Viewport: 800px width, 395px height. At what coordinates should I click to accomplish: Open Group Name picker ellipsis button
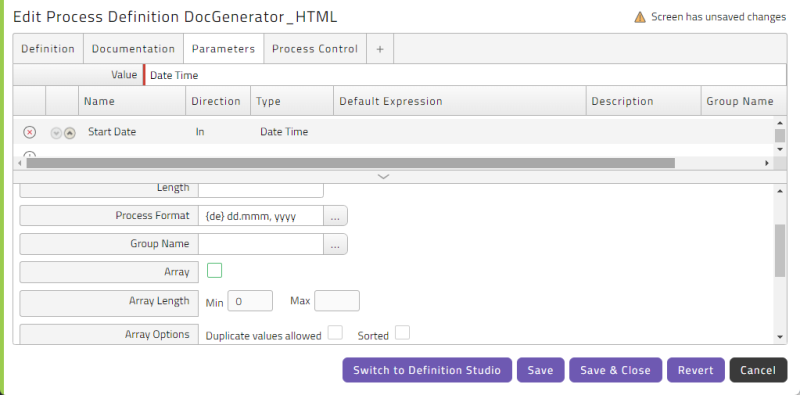(335, 244)
